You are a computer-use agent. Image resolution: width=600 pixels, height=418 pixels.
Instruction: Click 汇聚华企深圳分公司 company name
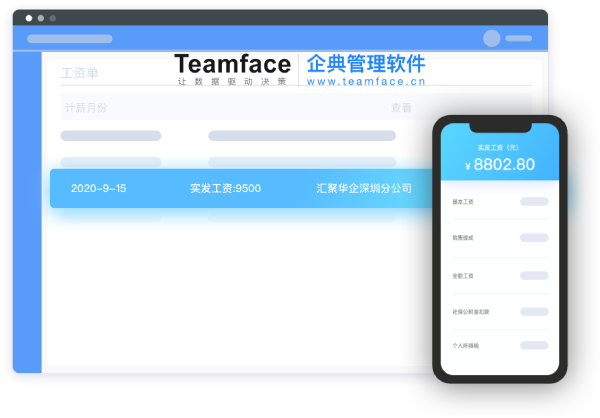[x=364, y=188]
